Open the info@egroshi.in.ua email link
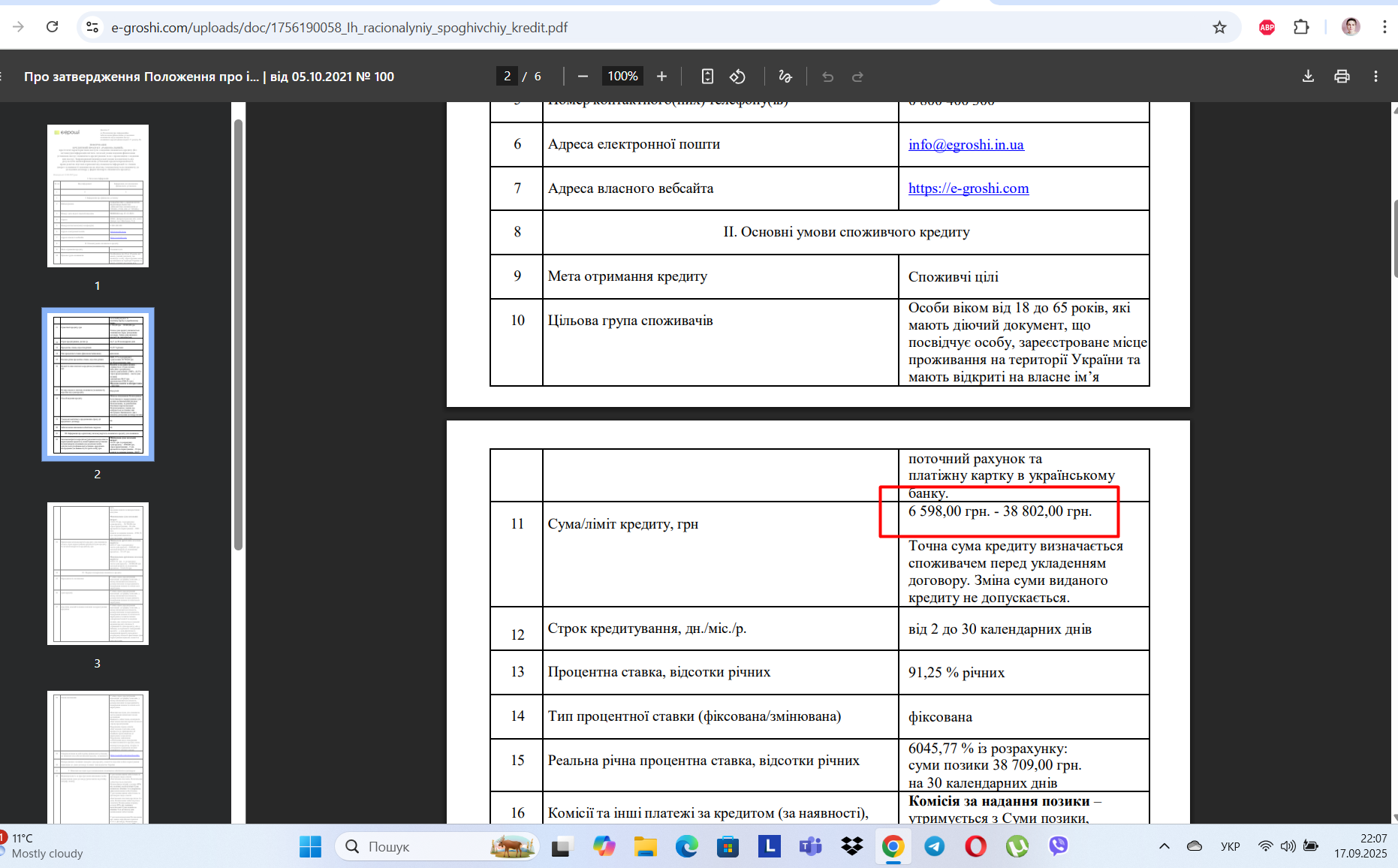 [x=966, y=144]
